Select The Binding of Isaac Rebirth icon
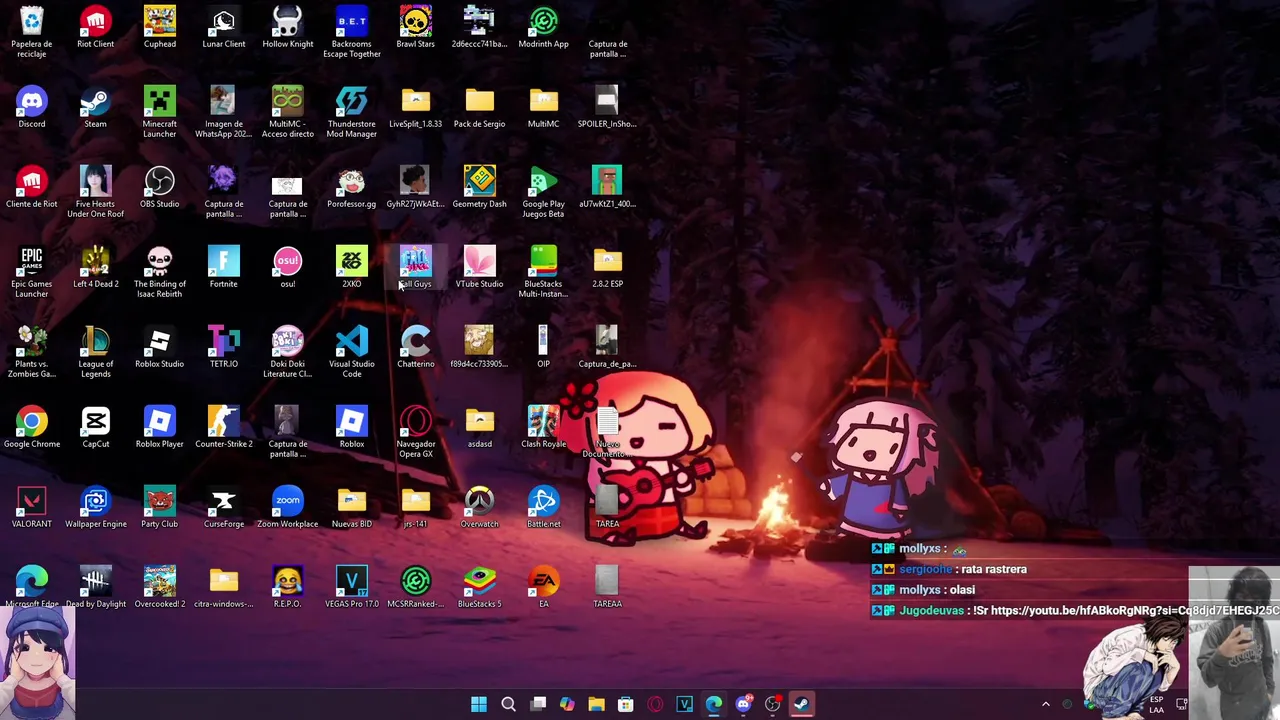 click(x=160, y=271)
